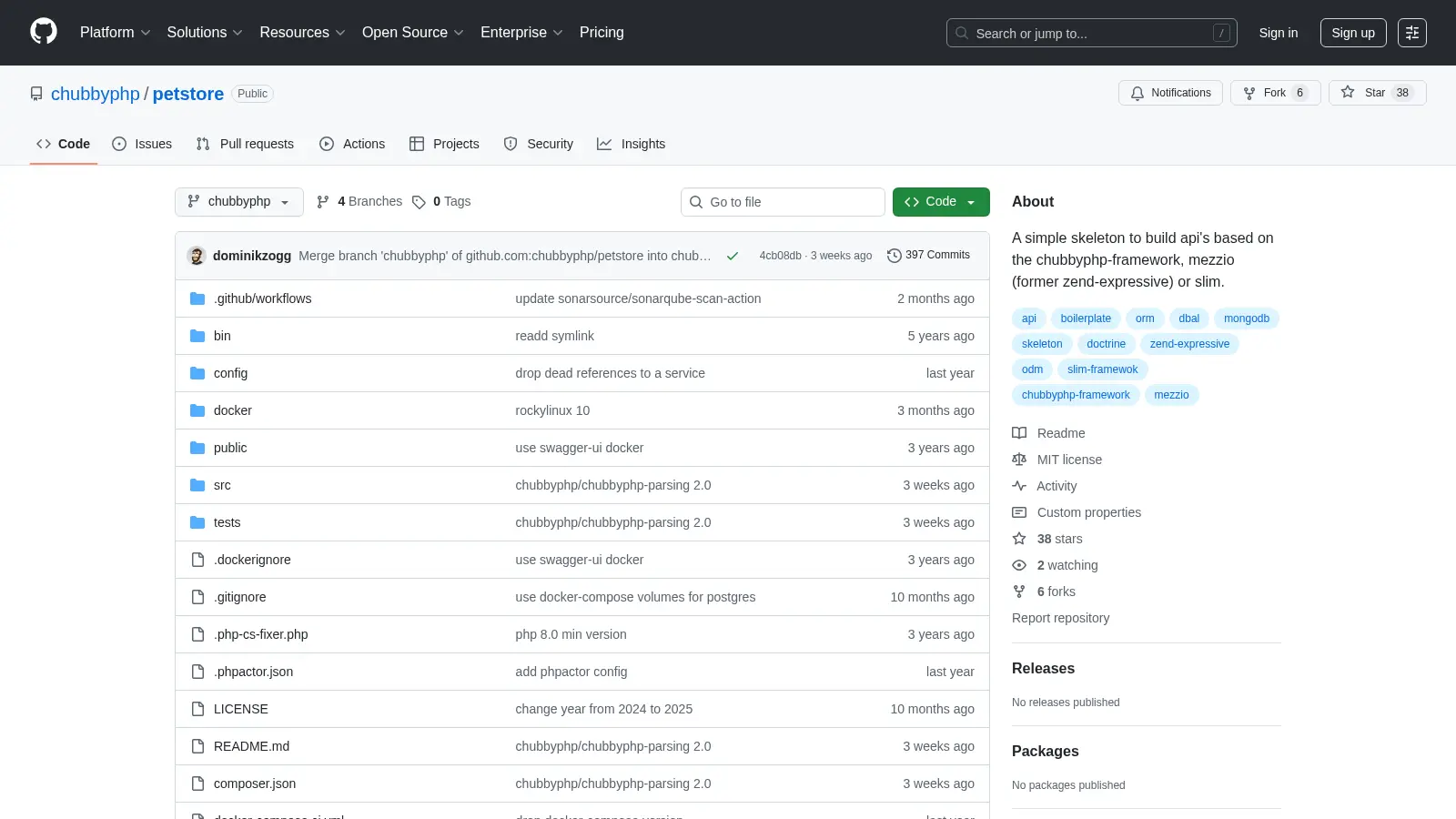1456x819 pixels.
Task: Click the star icon beside 38 stars
Action: [1019, 539]
